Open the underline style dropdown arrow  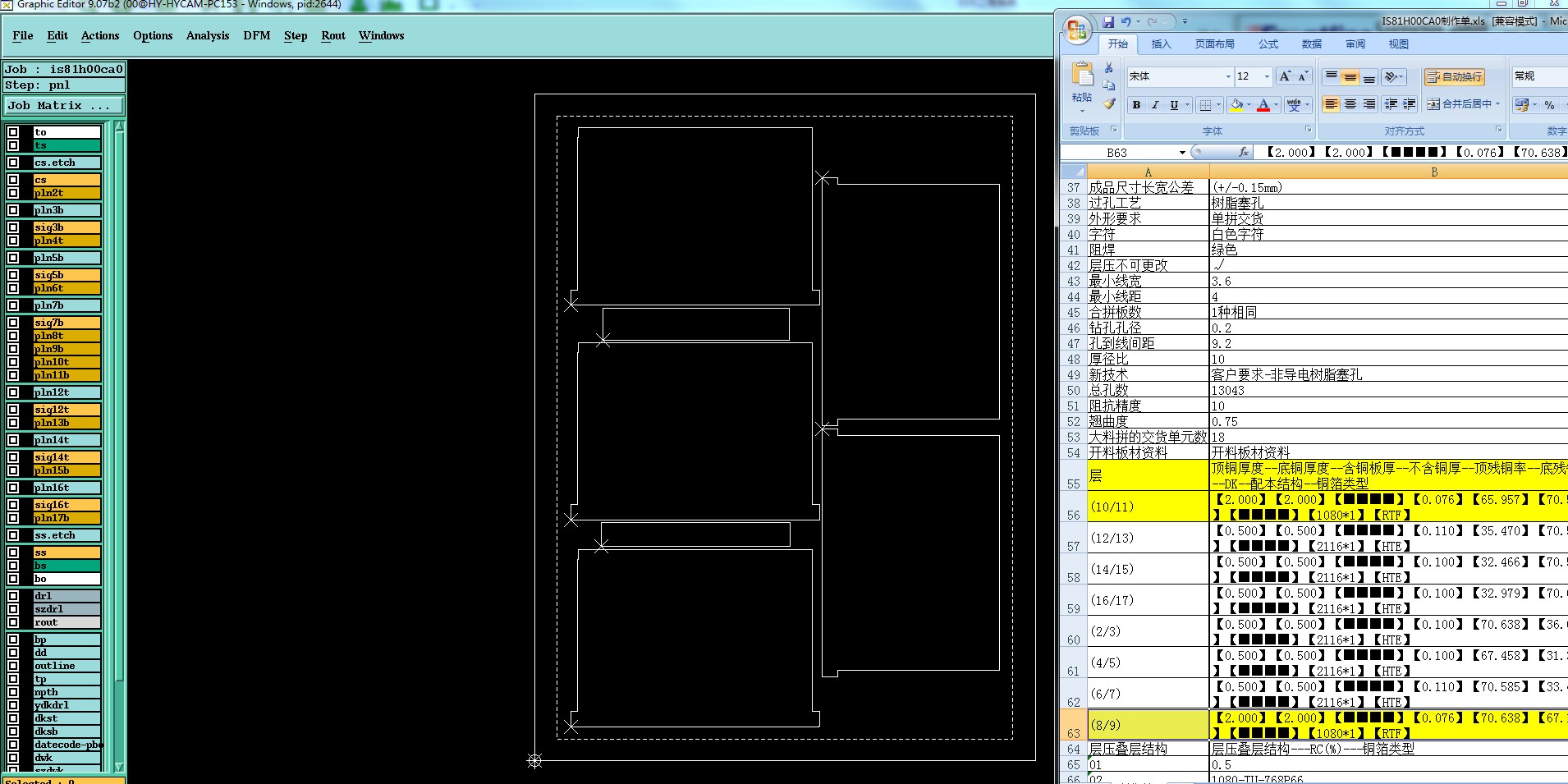coord(1187,105)
